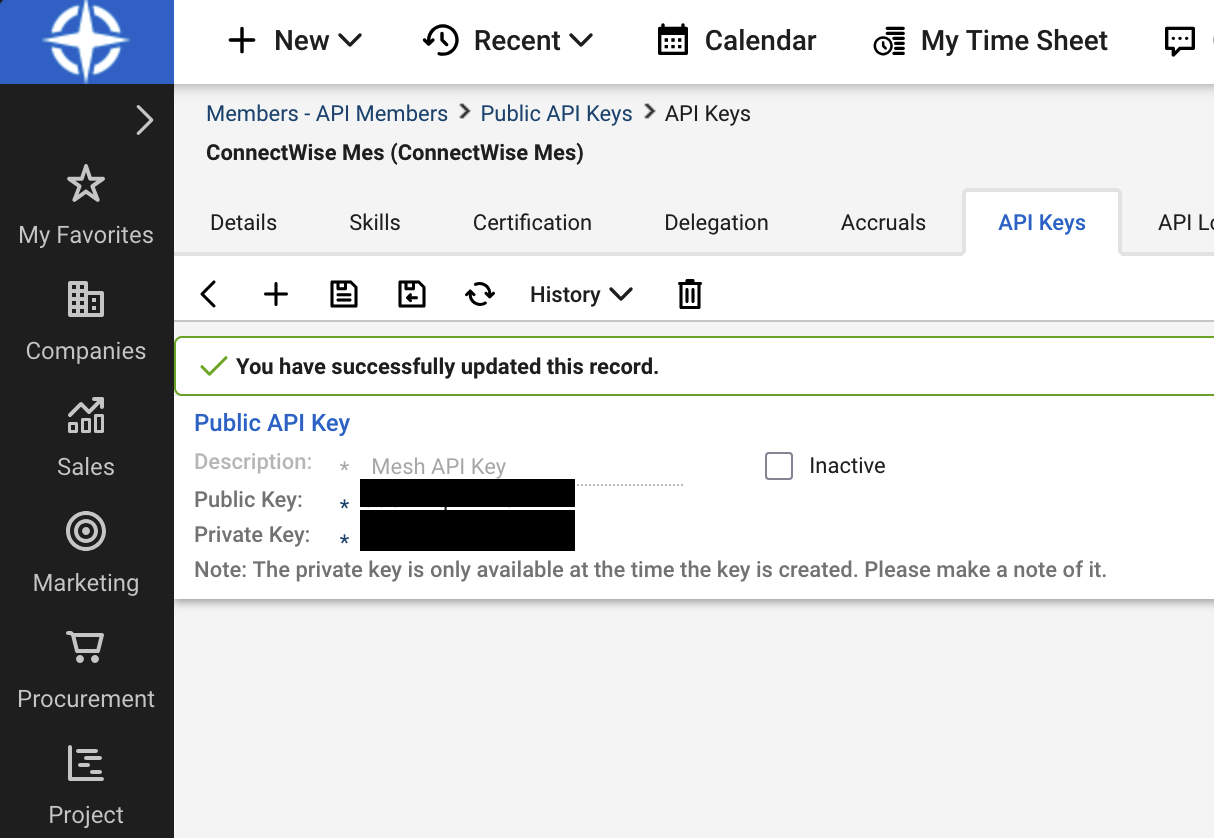Open the Recent items dropdown
Screen dimensions: 1214x838
pyautogui.click(x=508, y=41)
